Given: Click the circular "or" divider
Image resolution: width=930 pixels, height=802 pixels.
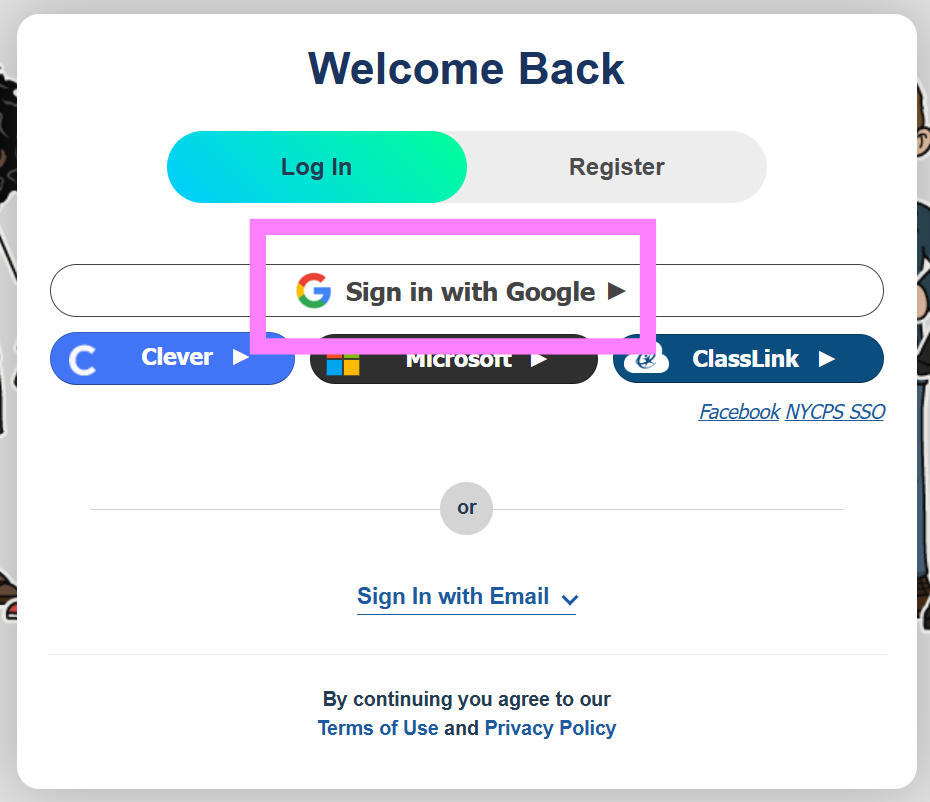Looking at the screenshot, I should [x=466, y=508].
